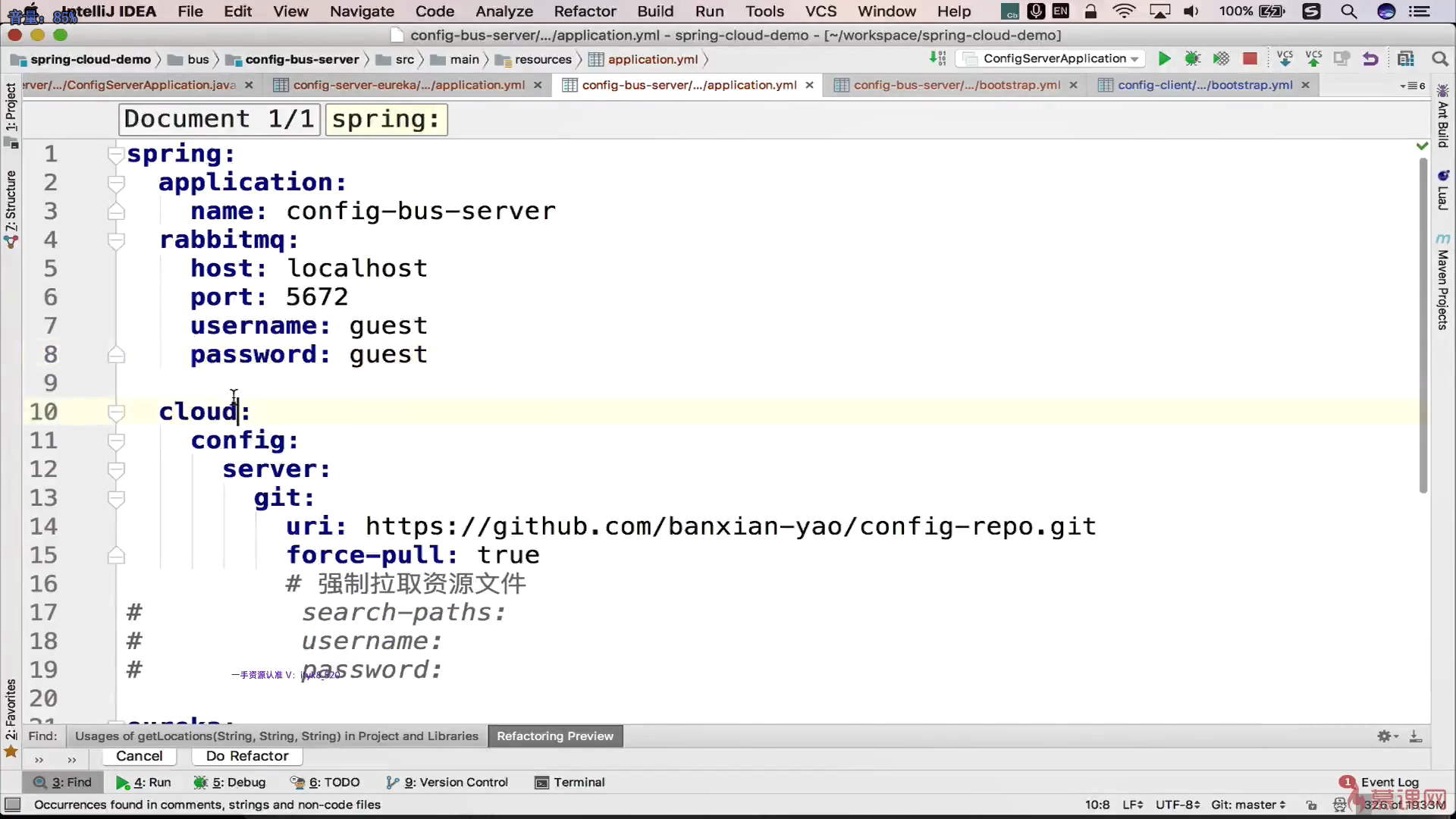Switch to config-client bootstrap.yml tab

coord(1204,85)
